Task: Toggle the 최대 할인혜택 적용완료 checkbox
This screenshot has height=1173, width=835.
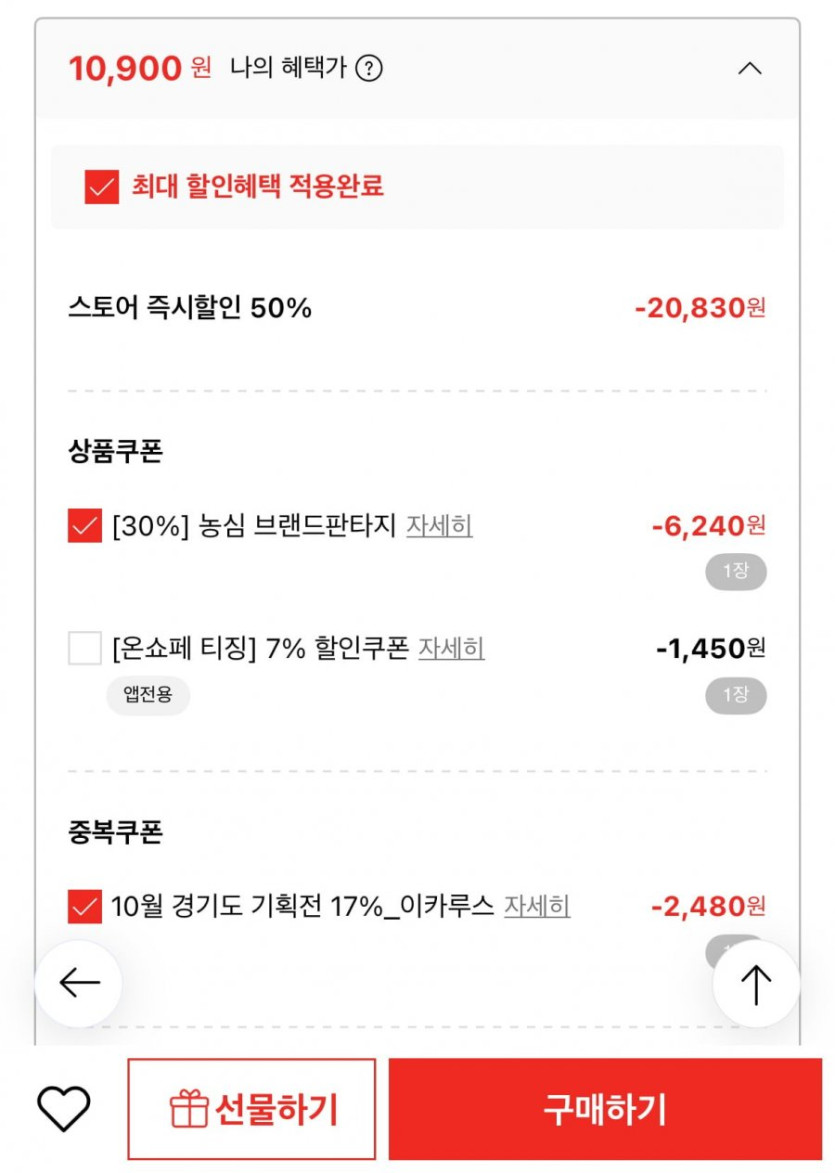Action: (102, 187)
